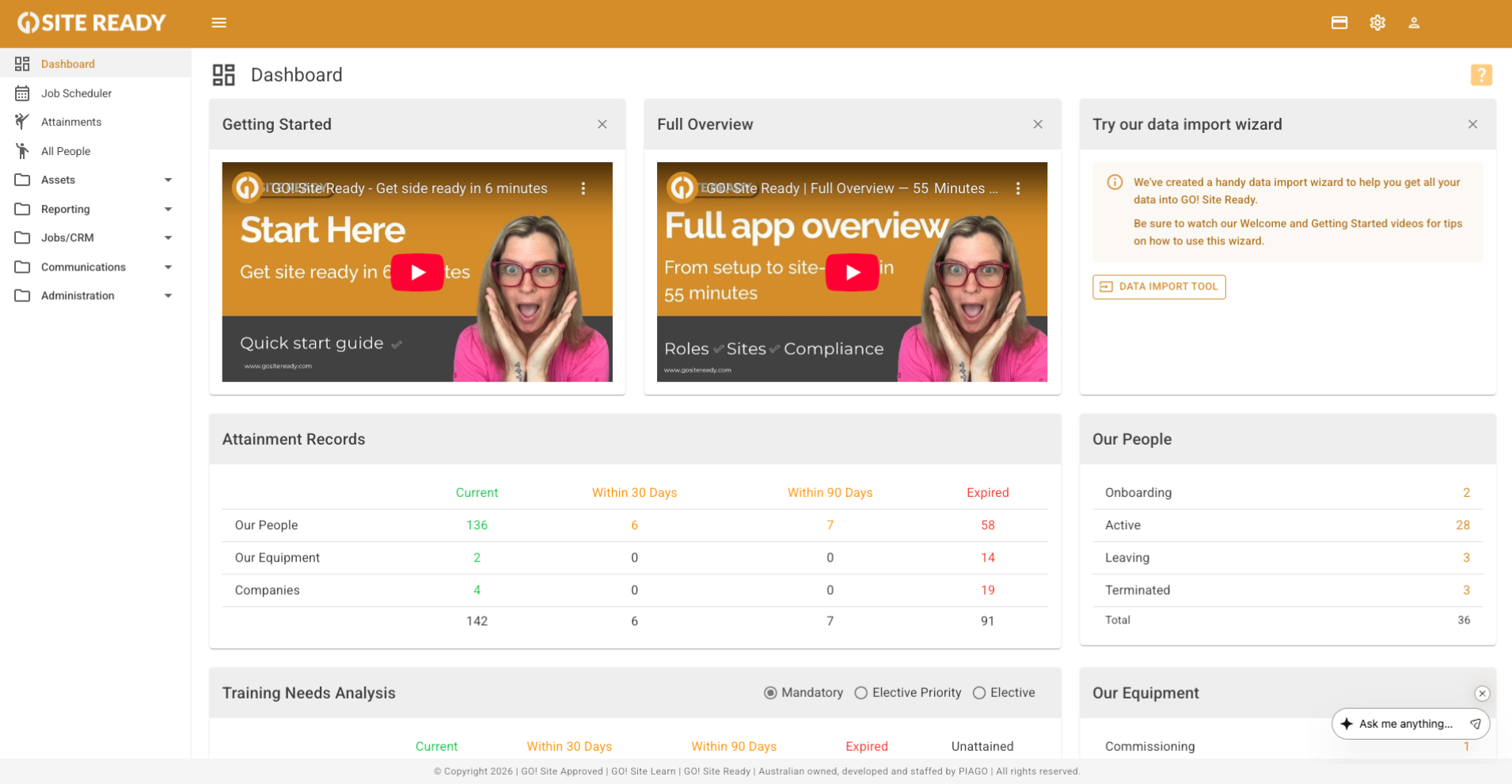Select the Attainments sidebar icon
The width and height of the screenshot is (1512, 784).
point(21,121)
